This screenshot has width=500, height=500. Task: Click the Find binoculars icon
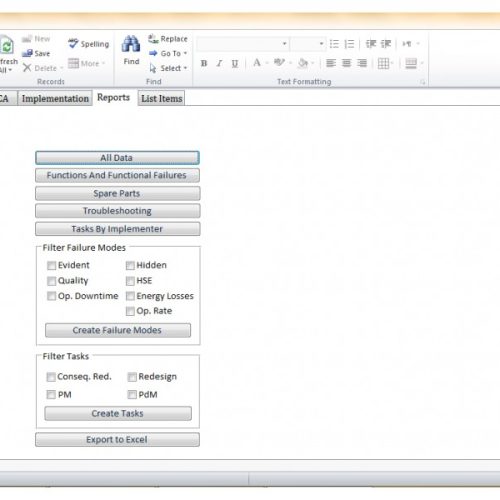pyautogui.click(x=131, y=44)
